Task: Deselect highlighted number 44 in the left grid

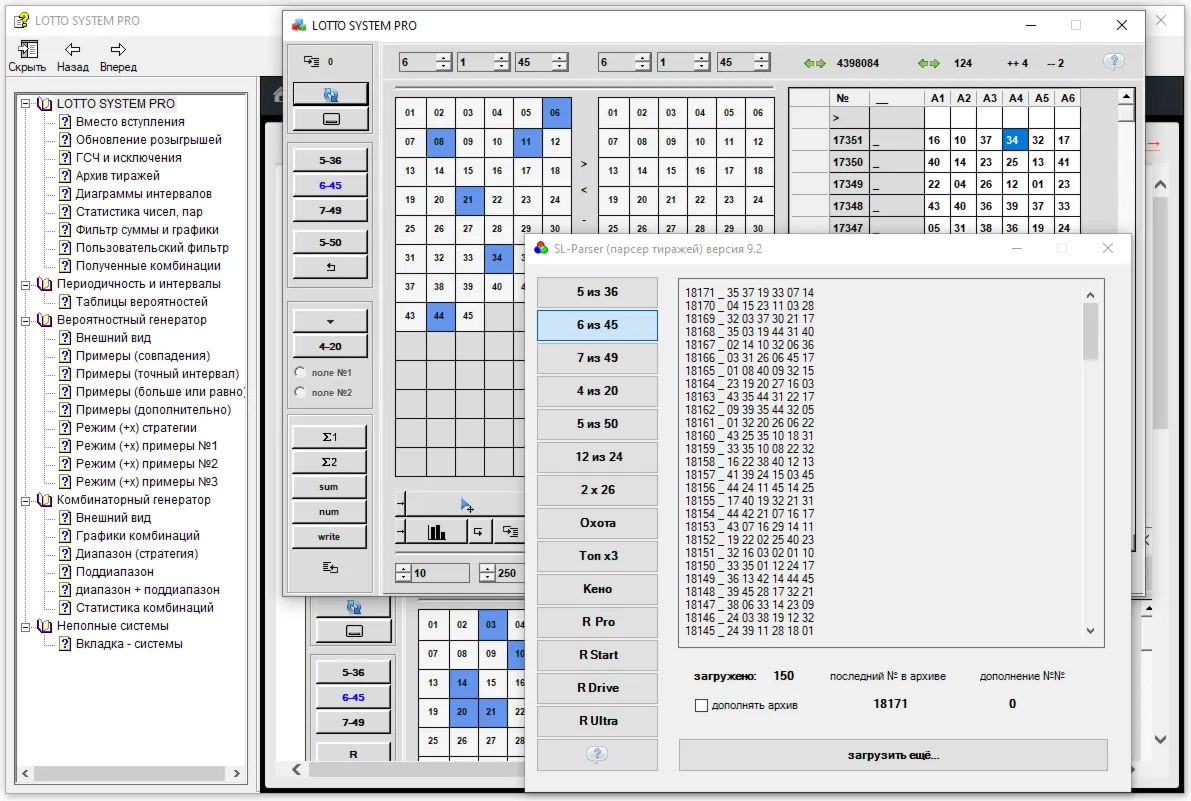Action: [x=439, y=316]
